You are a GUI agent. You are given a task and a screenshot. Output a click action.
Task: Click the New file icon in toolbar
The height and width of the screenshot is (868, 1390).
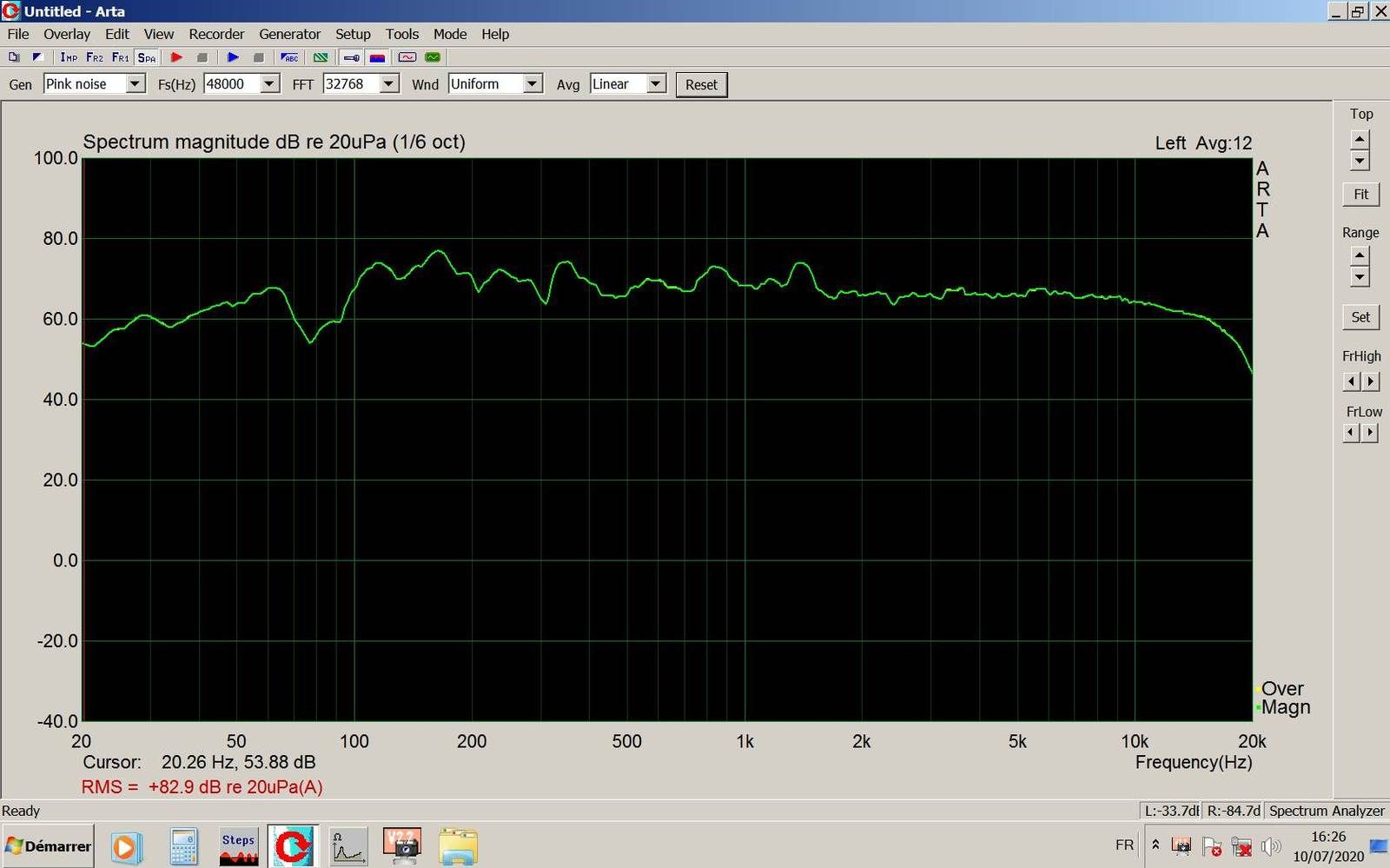14,57
